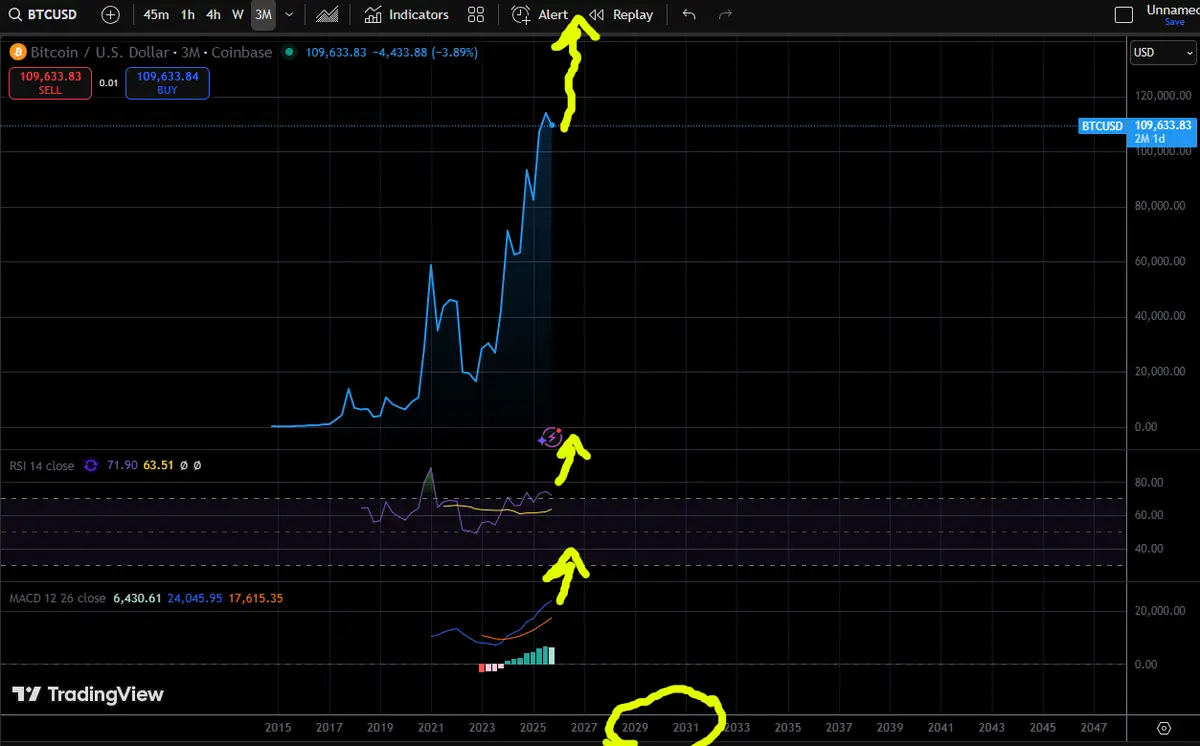Image resolution: width=1200 pixels, height=746 pixels.
Task: Undo the last chart action
Action: coord(689,15)
